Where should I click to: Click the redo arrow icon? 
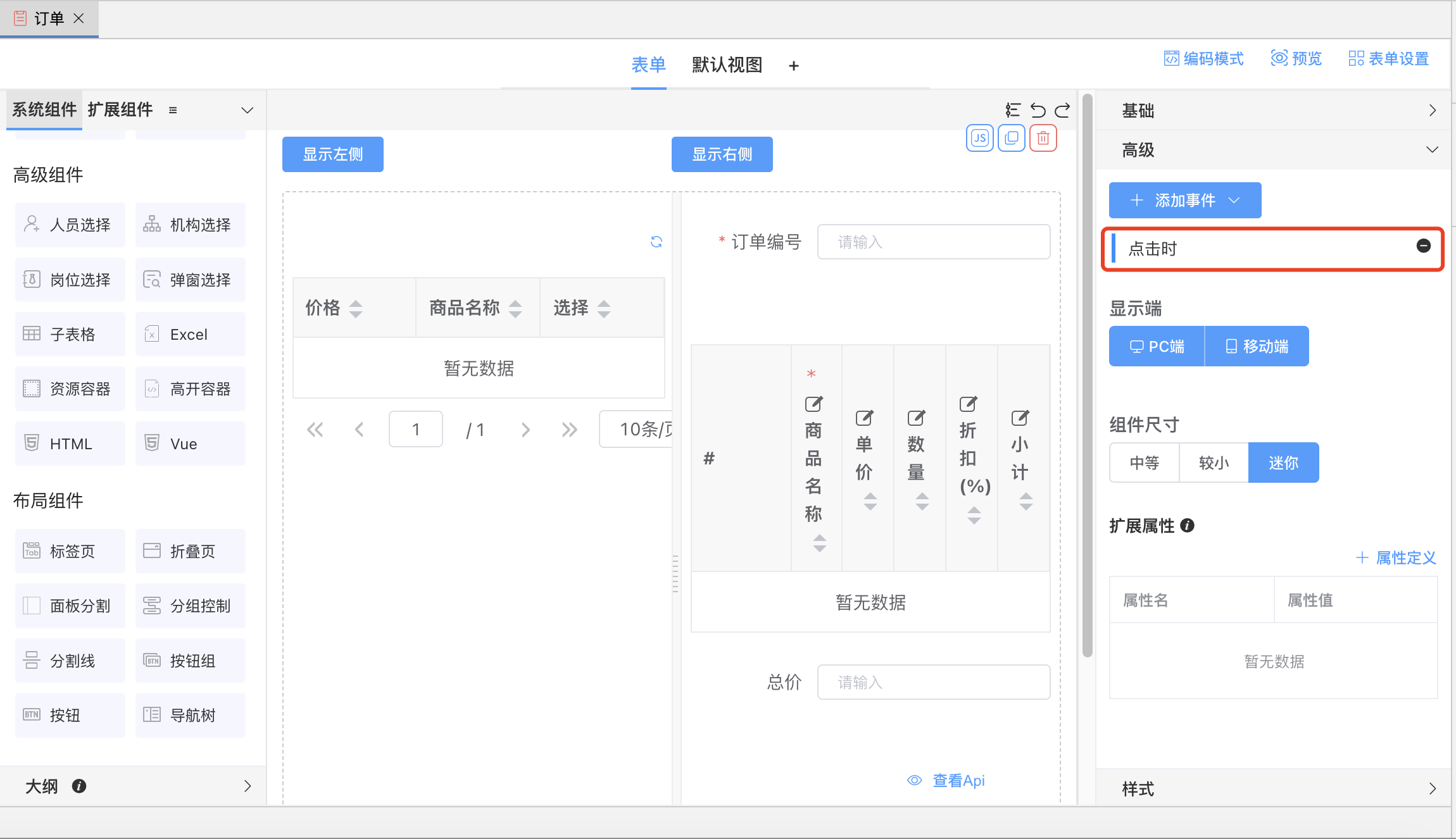pyautogui.click(x=1062, y=110)
